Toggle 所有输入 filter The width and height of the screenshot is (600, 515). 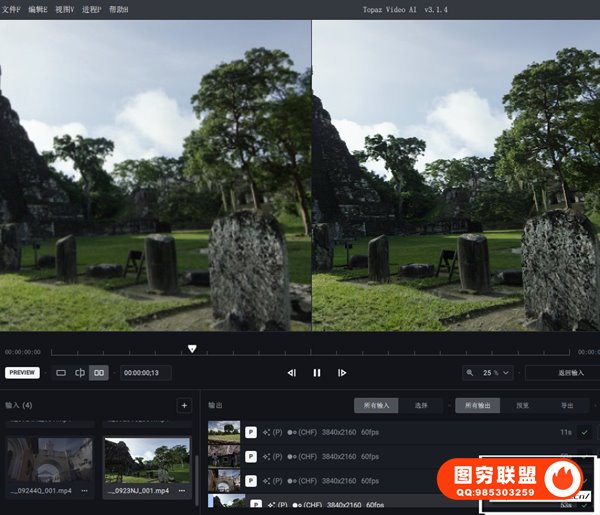377,406
